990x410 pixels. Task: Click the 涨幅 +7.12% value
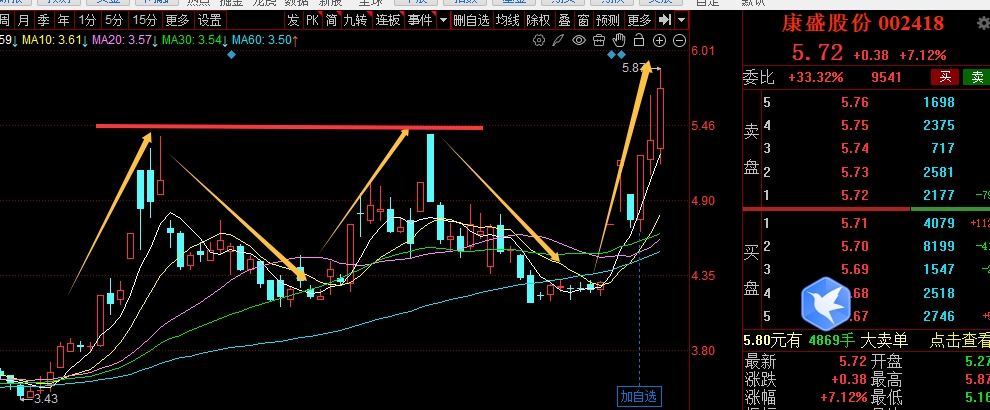[x=843, y=398]
